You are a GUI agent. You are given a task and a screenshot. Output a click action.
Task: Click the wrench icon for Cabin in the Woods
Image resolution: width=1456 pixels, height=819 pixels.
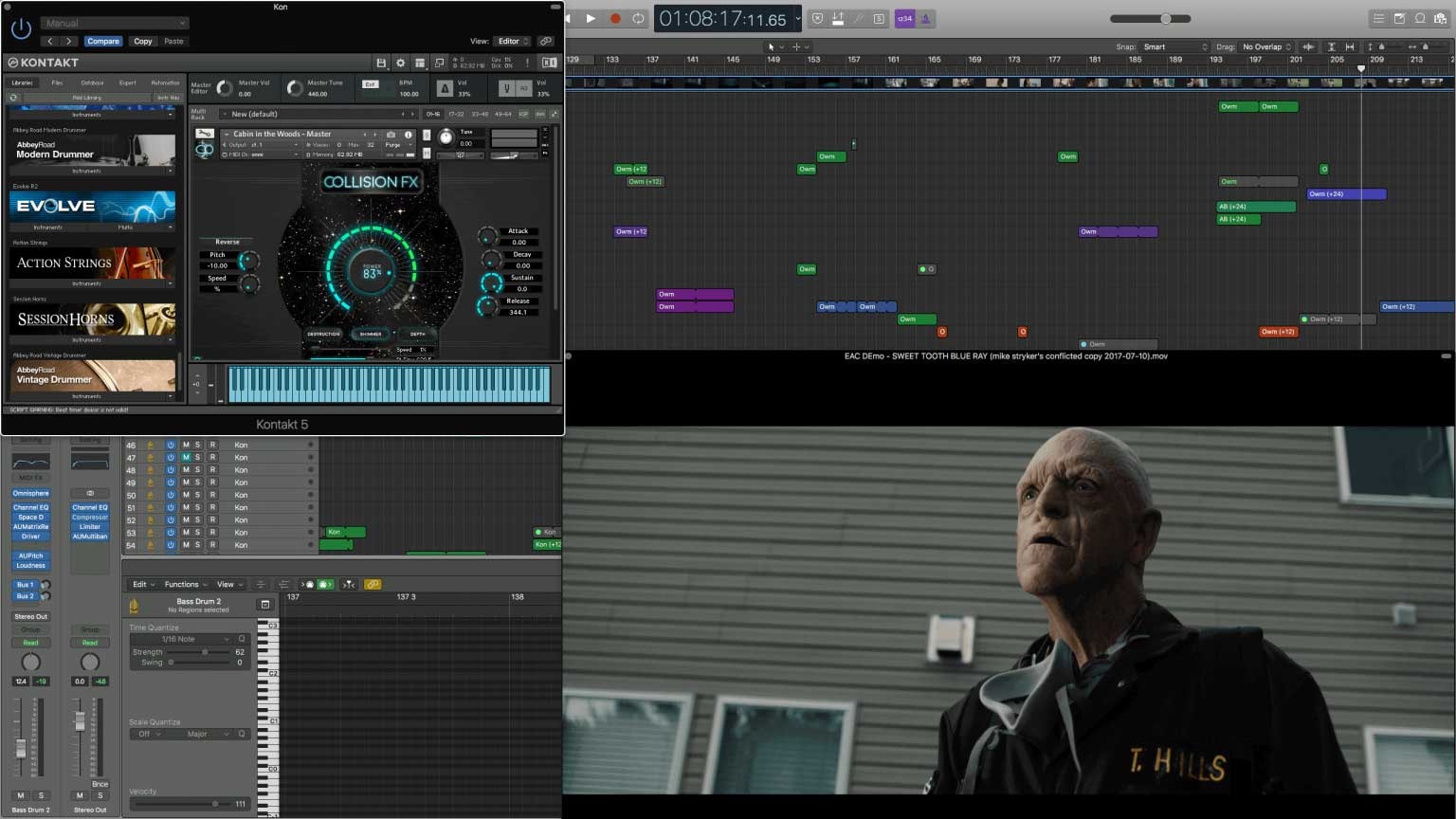click(x=204, y=135)
